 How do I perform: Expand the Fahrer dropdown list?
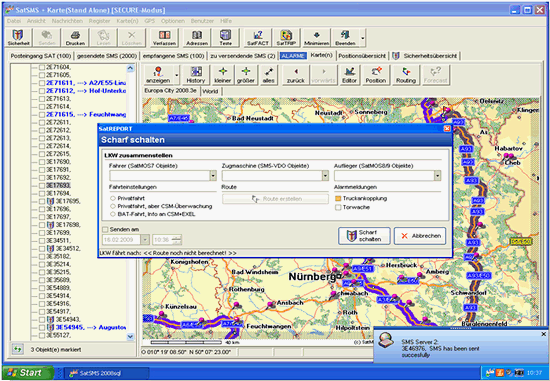[x=213, y=175]
